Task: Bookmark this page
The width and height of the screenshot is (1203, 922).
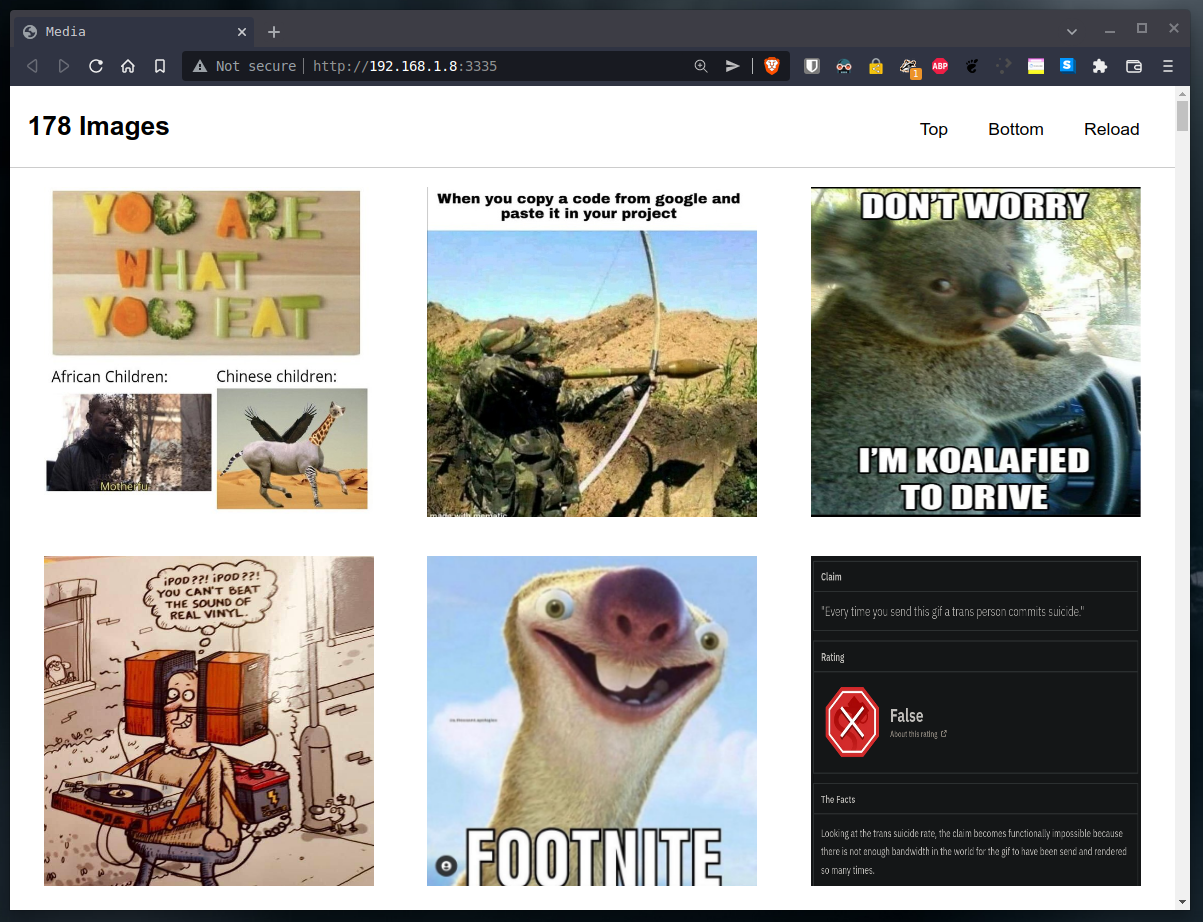Action: [x=160, y=66]
